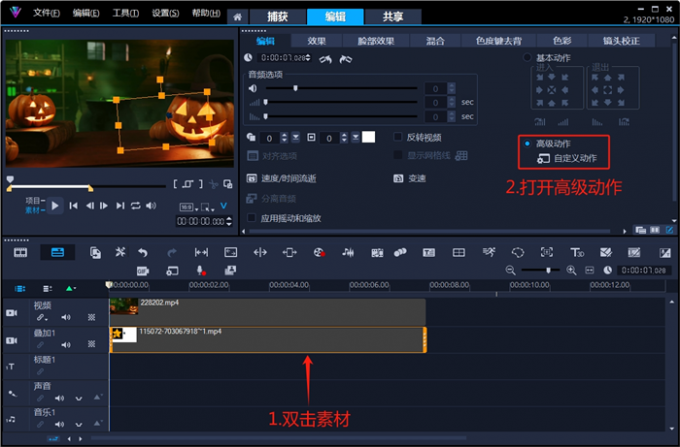The width and height of the screenshot is (680, 447).
Task: Enlarge the preview window icon
Action: tap(228, 184)
